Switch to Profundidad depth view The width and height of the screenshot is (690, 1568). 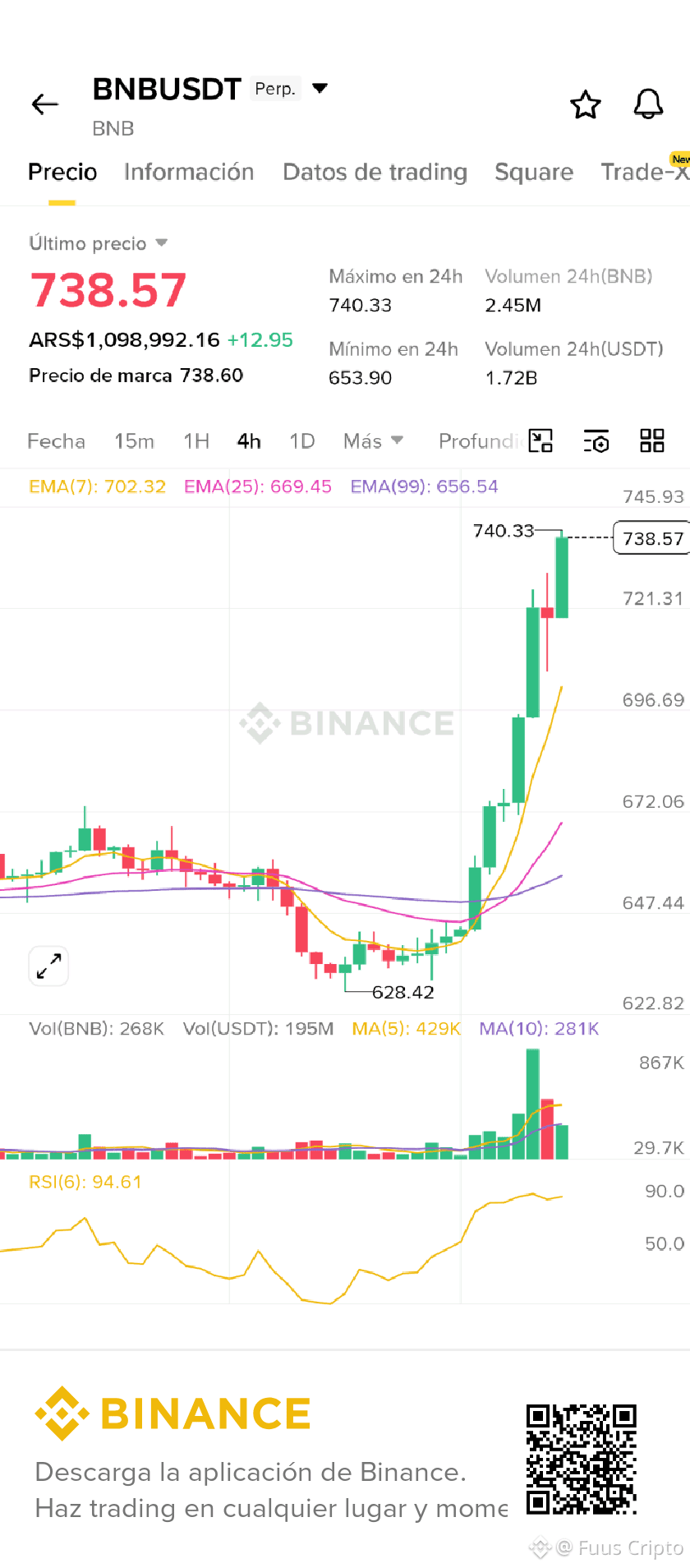(x=481, y=441)
